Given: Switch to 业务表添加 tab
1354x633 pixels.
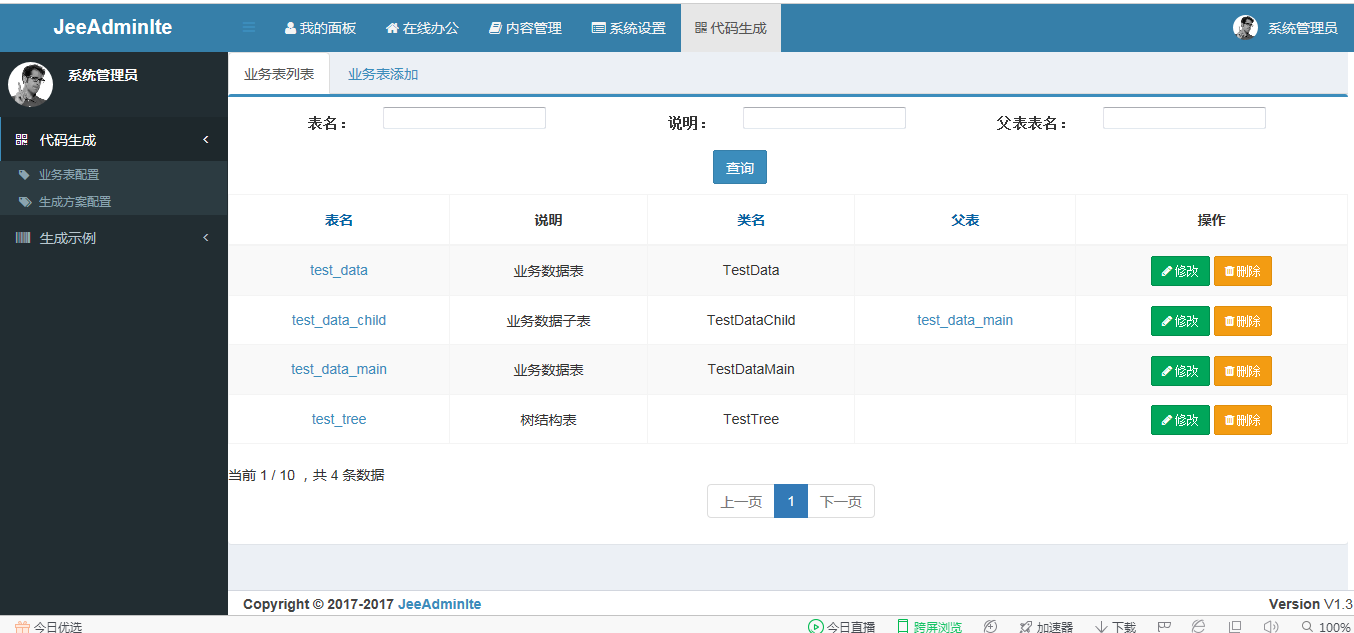Looking at the screenshot, I should pos(383,74).
